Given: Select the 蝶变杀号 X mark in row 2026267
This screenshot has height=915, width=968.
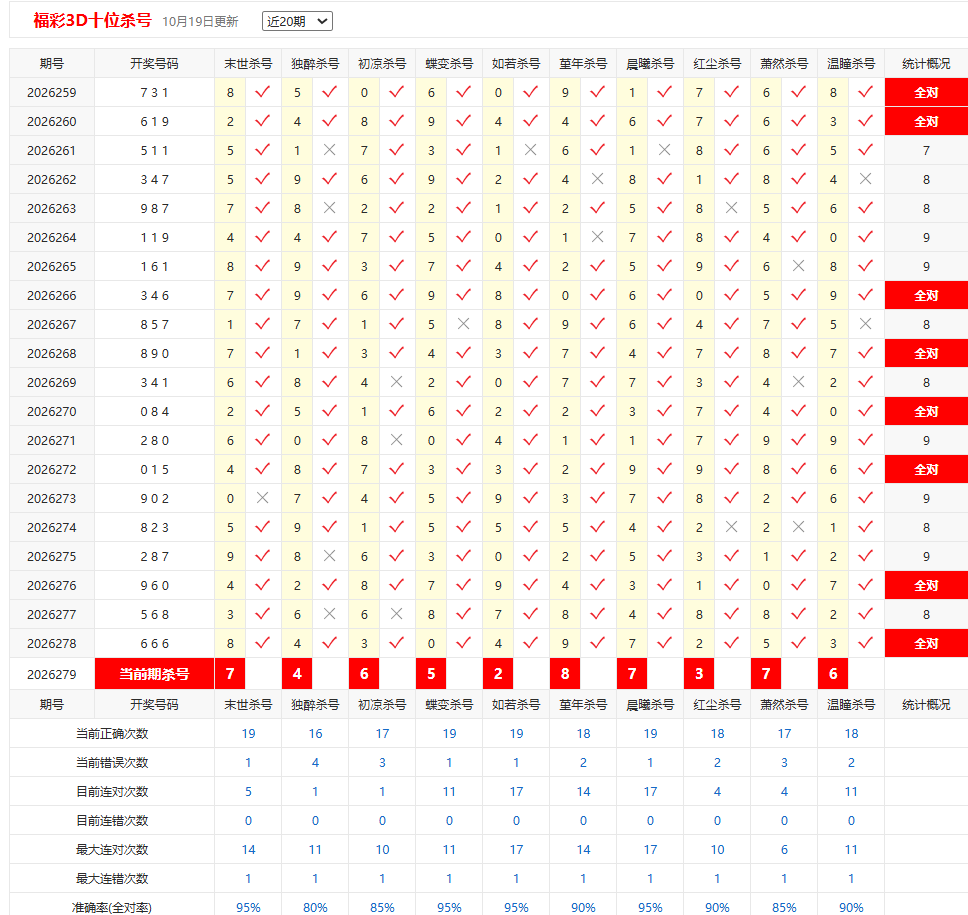Looking at the screenshot, I should 464,324.
